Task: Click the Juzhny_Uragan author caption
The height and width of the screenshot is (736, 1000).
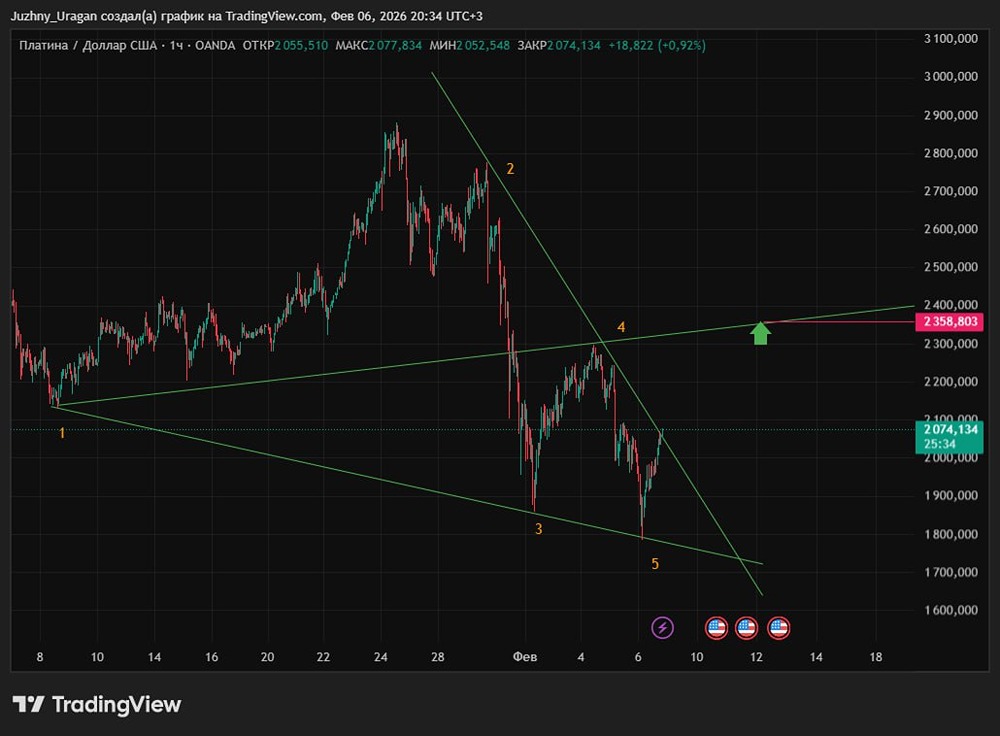Action: point(54,16)
